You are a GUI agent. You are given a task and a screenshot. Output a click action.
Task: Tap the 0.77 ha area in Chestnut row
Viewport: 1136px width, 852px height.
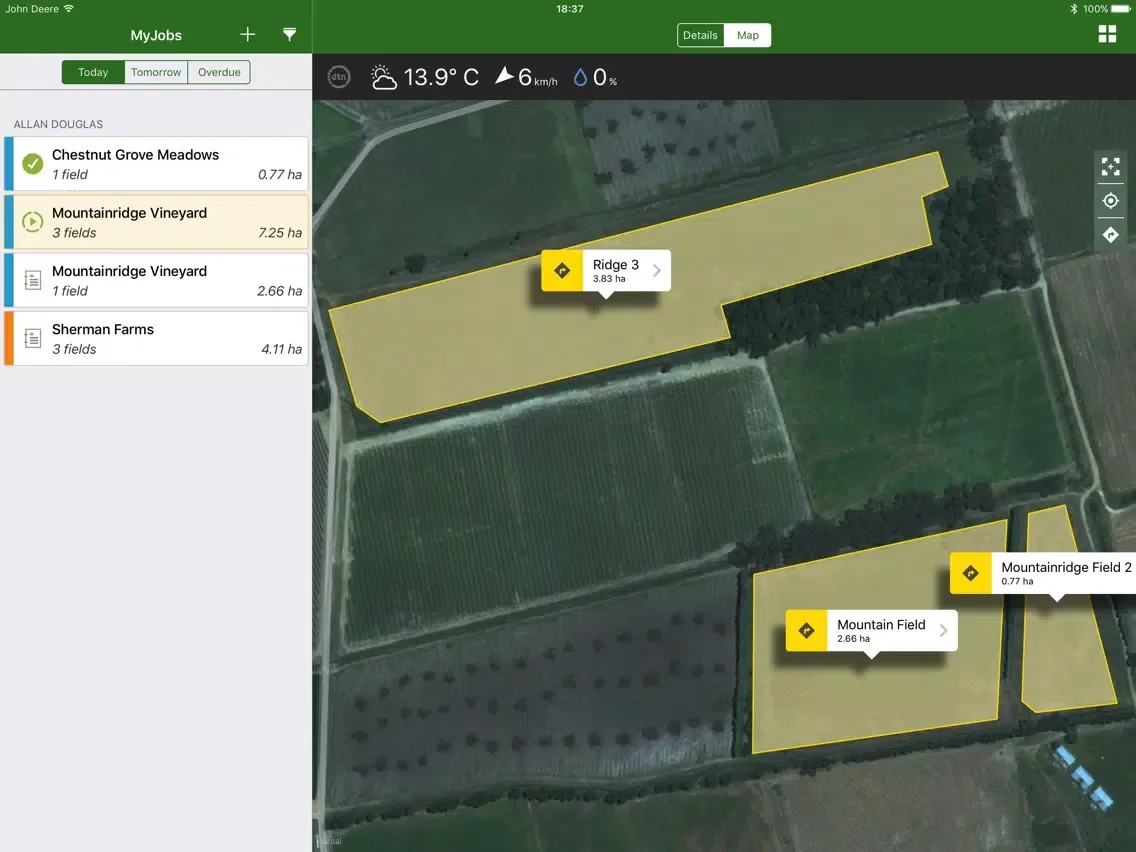click(280, 175)
